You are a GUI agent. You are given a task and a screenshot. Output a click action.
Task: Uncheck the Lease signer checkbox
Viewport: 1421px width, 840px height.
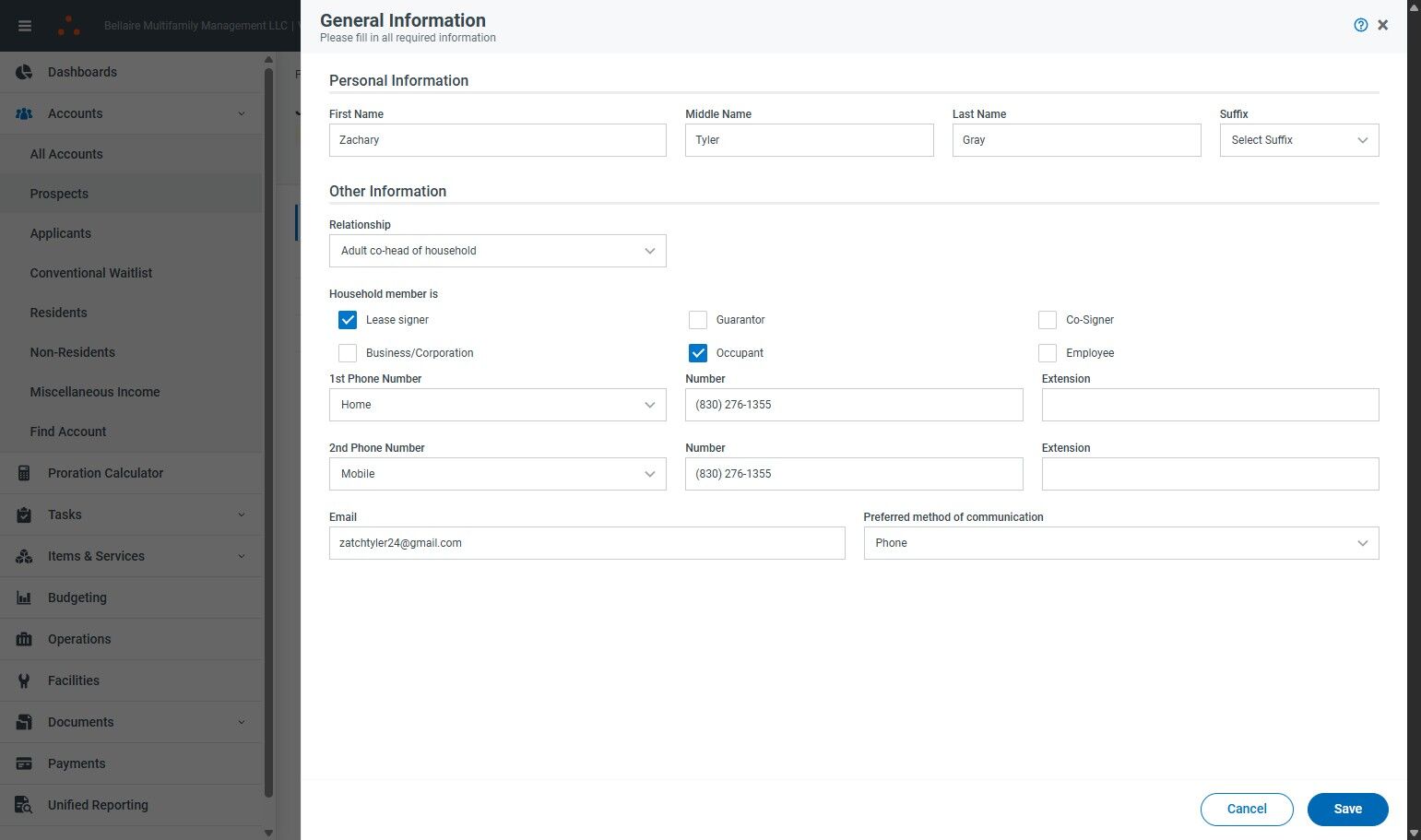348,320
